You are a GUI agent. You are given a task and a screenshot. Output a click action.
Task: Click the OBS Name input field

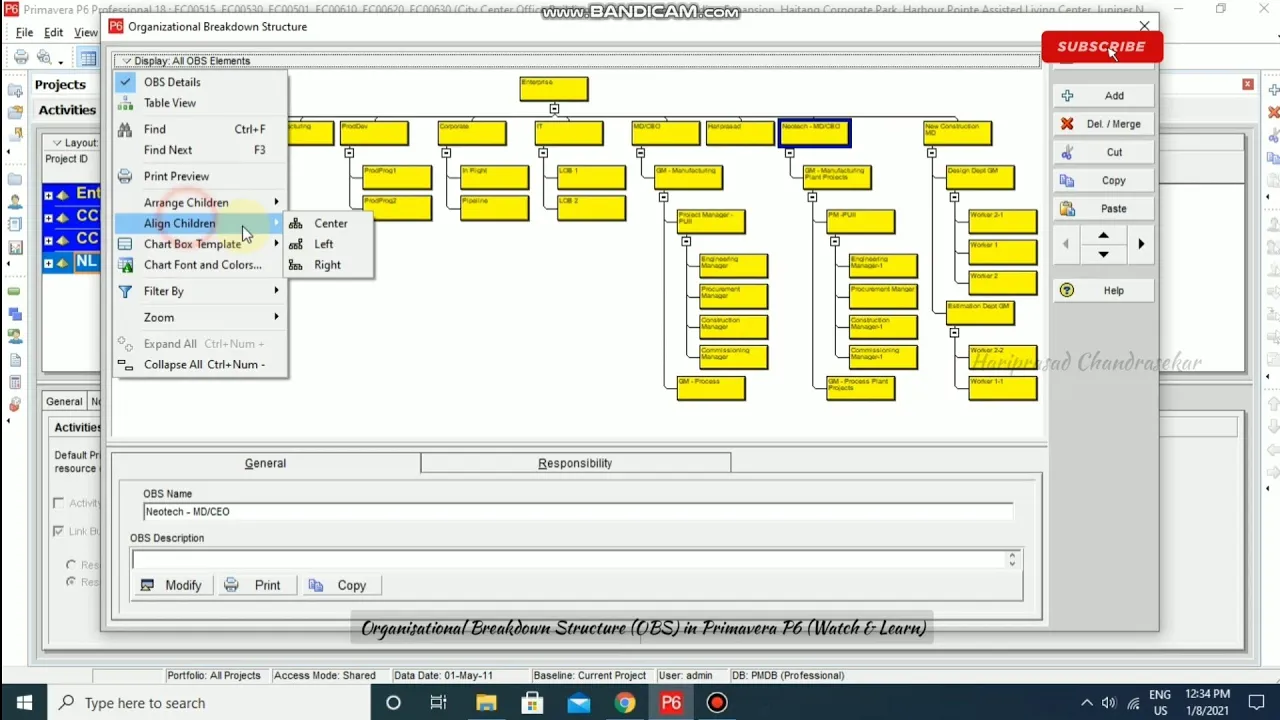(578, 512)
